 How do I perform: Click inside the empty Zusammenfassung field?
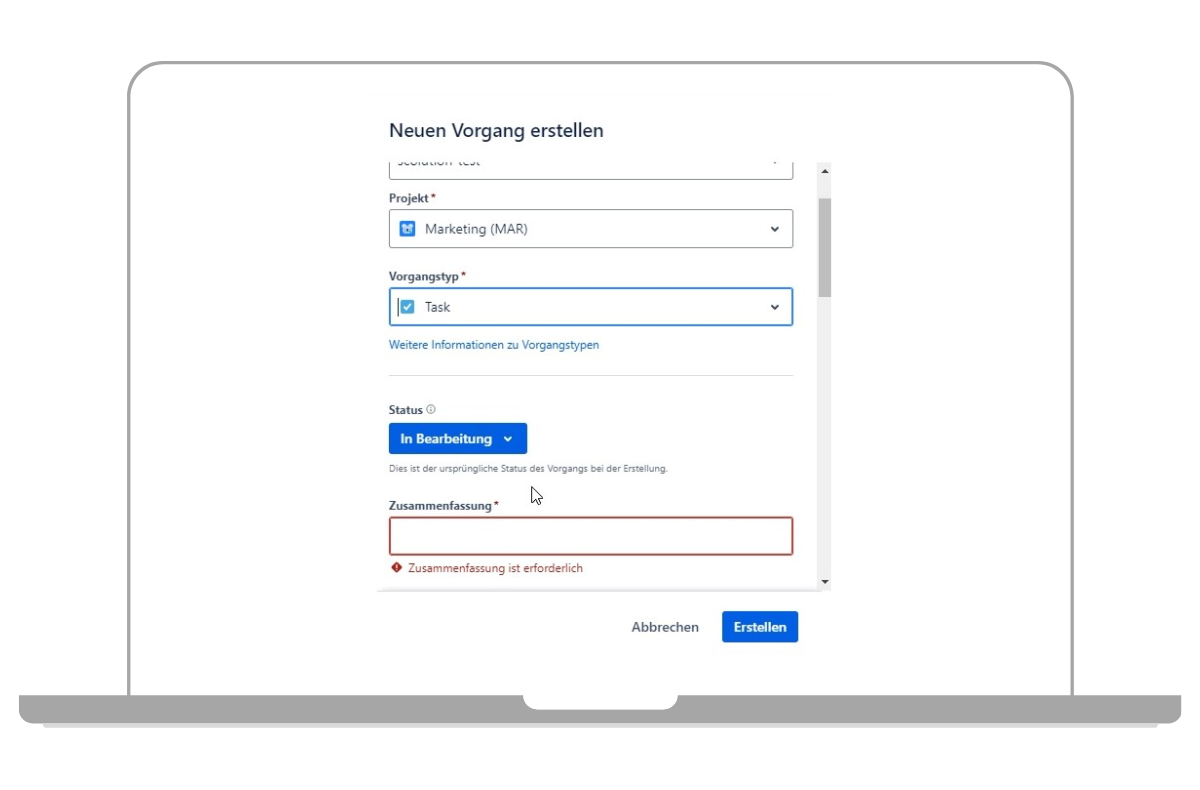tap(590, 536)
